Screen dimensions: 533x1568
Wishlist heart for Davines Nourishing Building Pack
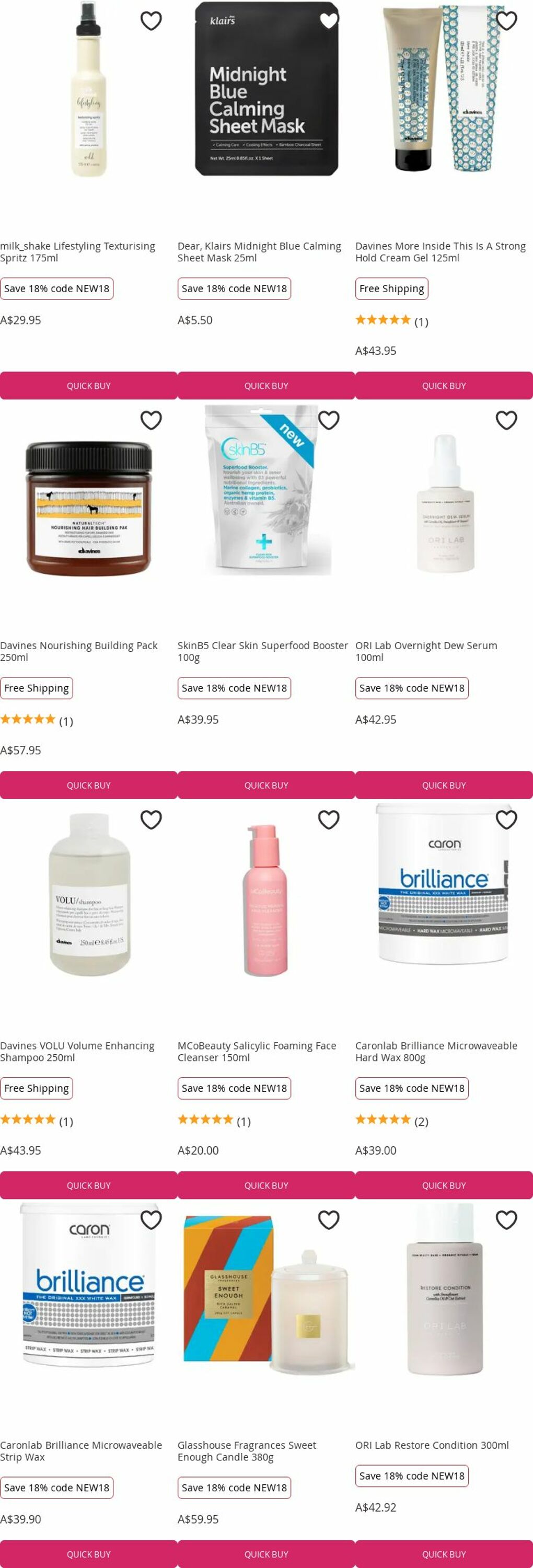pyautogui.click(x=151, y=420)
